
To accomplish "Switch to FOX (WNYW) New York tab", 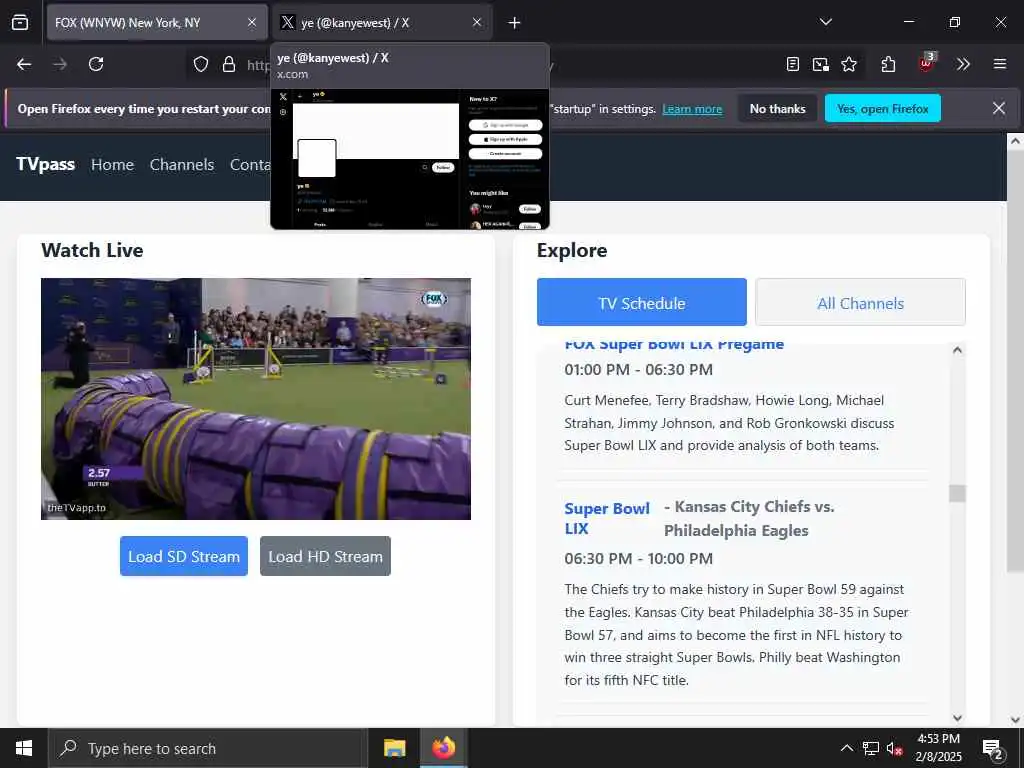I will coord(157,23).
